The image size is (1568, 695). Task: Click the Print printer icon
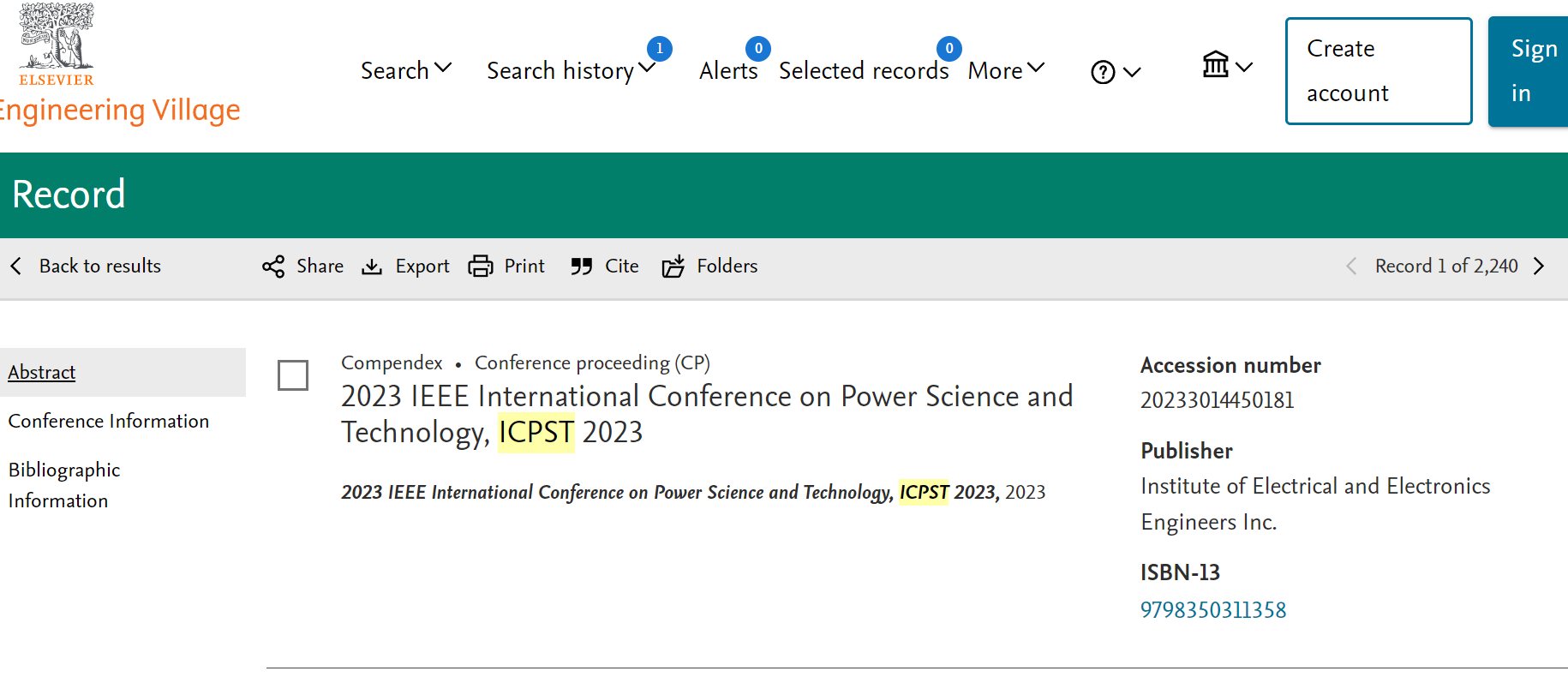click(481, 267)
